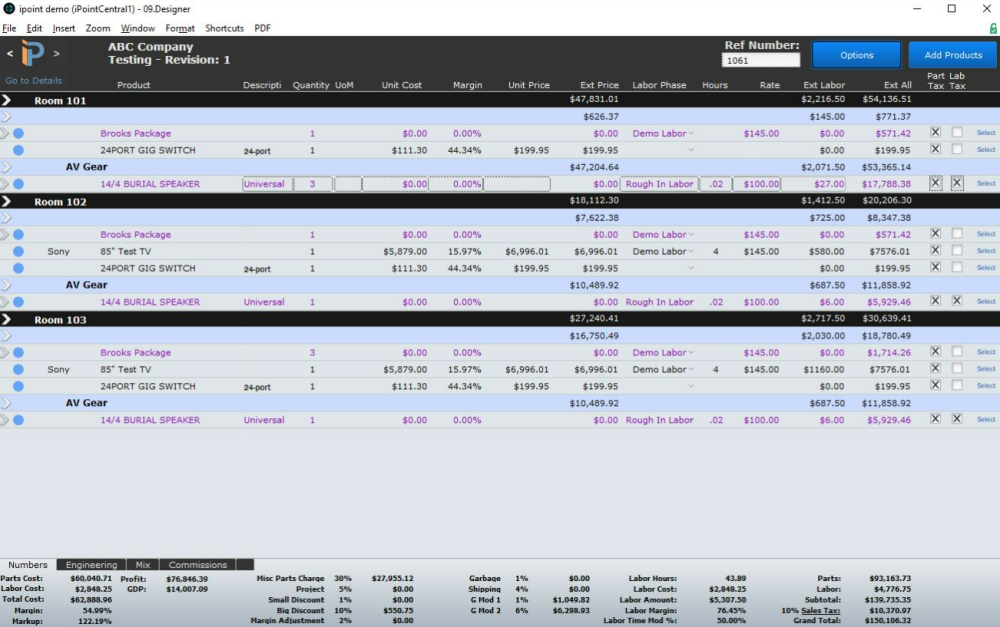Open Labor Phase dropdown on Room 103 24PORT GIG SWITCH
Image resolution: width=1000 pixels, height=627 pixels.
pyautogui.click(x=691, y=386)
